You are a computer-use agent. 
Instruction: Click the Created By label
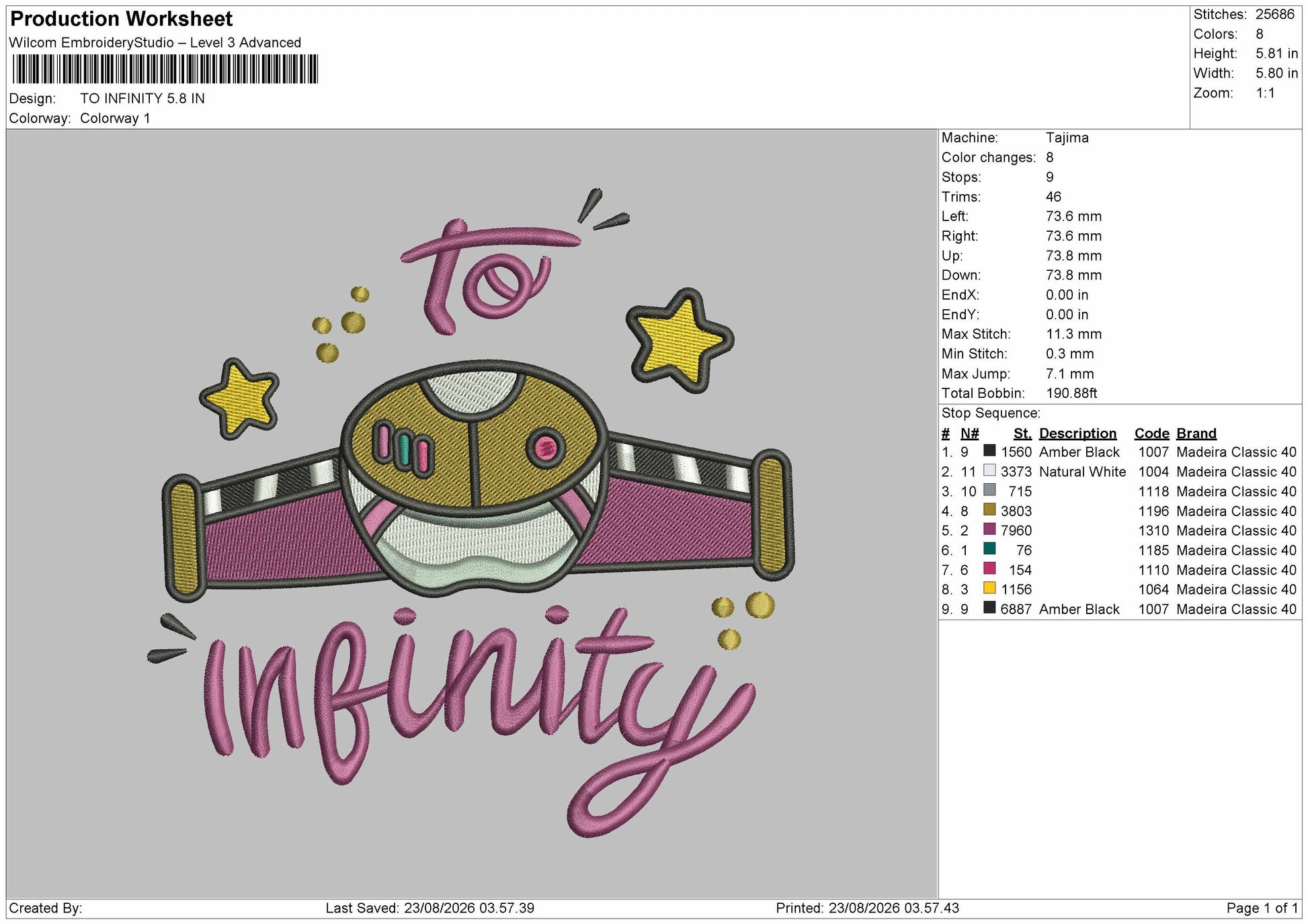pyautogui.click(x=46, y=909)
